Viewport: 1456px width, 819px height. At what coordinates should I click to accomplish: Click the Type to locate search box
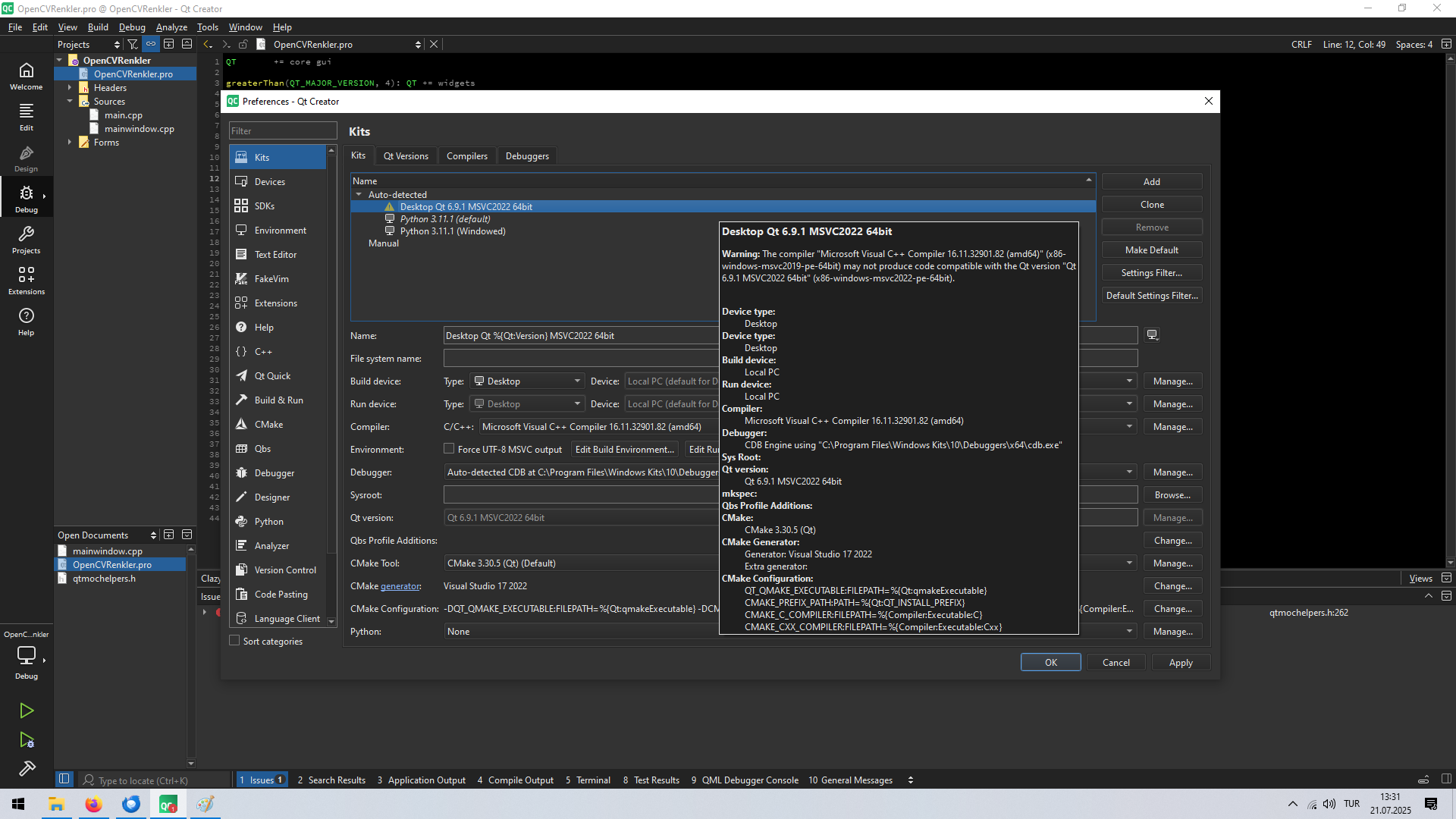click(155, 780)
